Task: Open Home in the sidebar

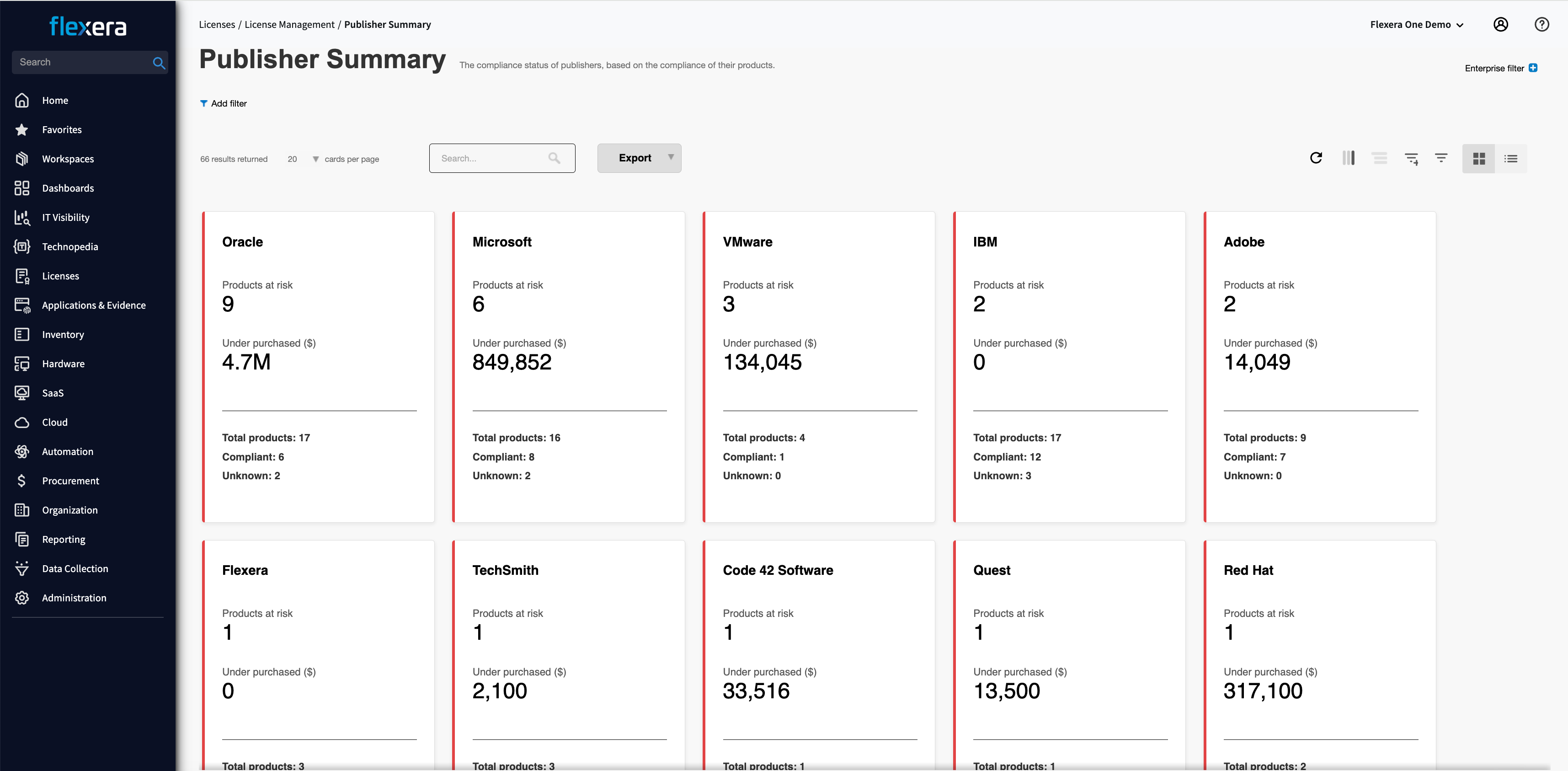Action: (55, 101)
